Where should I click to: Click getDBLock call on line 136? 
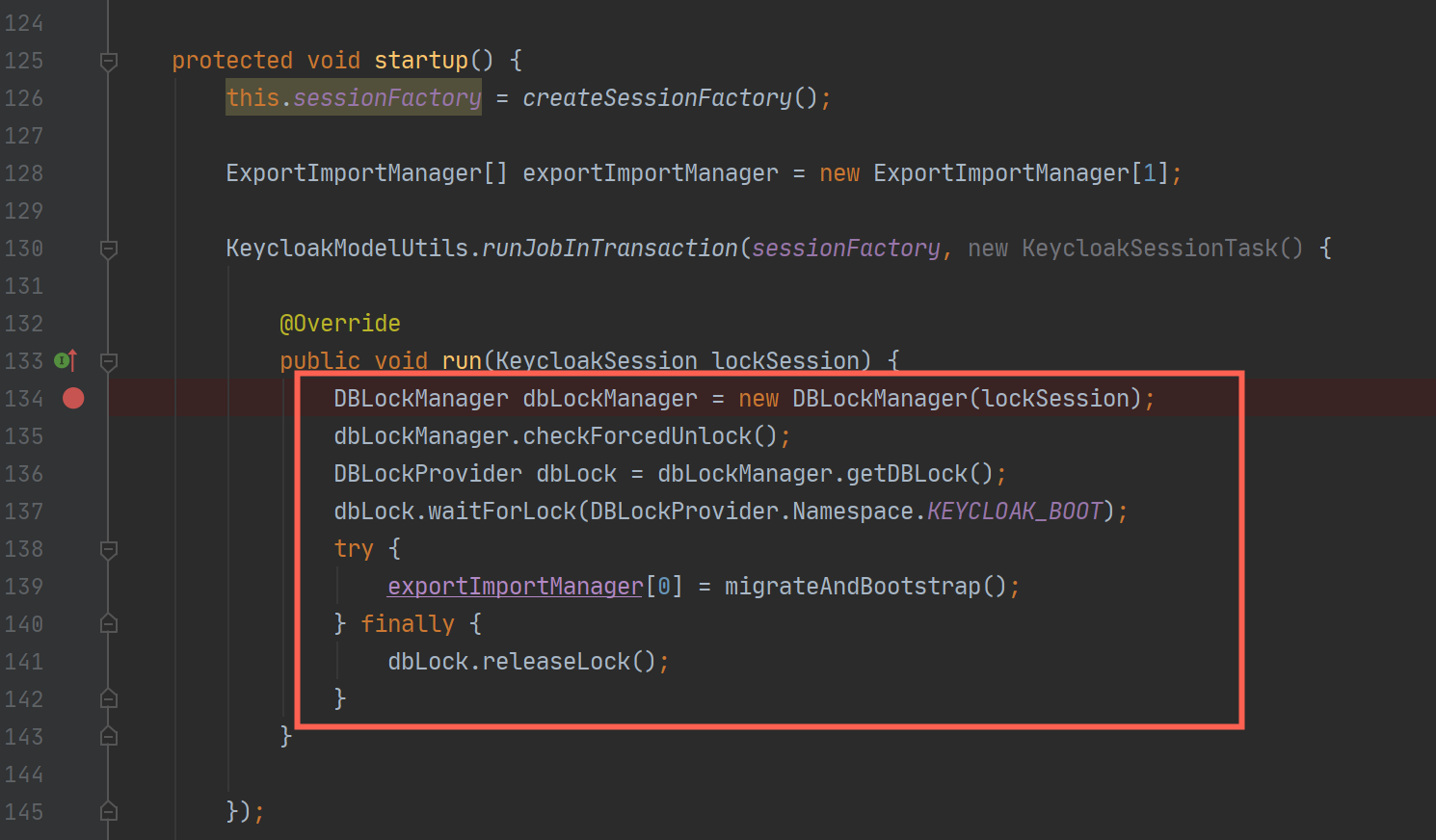[x=906, y=474]
